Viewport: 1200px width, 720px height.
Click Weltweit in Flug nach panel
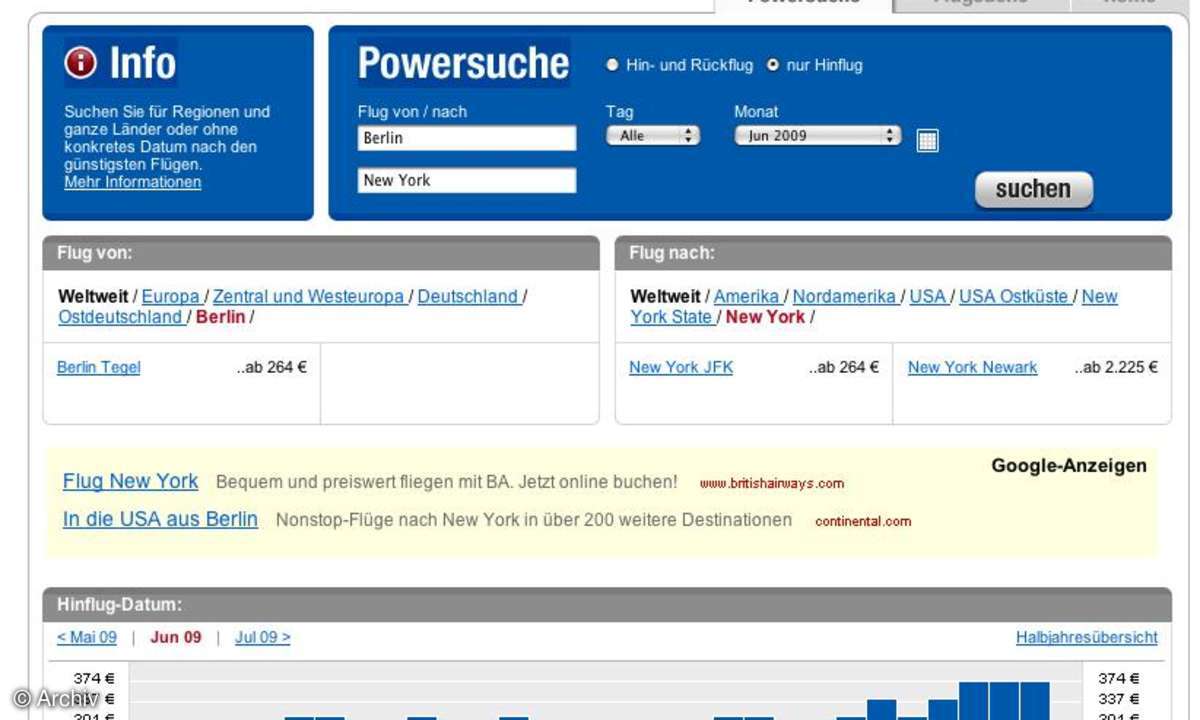click(x=665, y=296)
